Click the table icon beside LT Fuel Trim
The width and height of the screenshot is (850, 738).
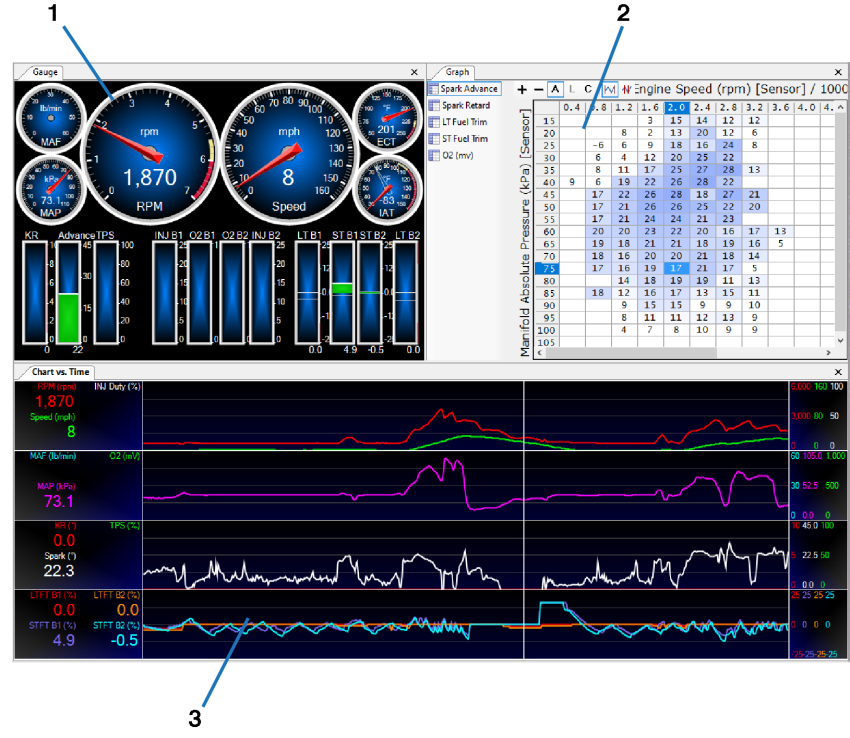tap(434, 122)
